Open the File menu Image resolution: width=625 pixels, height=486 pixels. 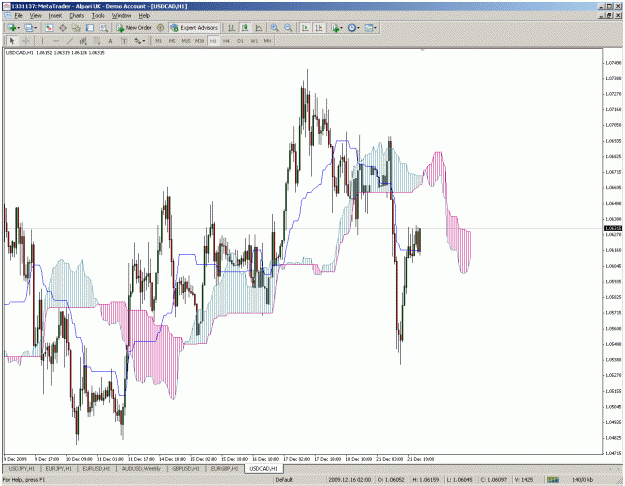point(19,16)
